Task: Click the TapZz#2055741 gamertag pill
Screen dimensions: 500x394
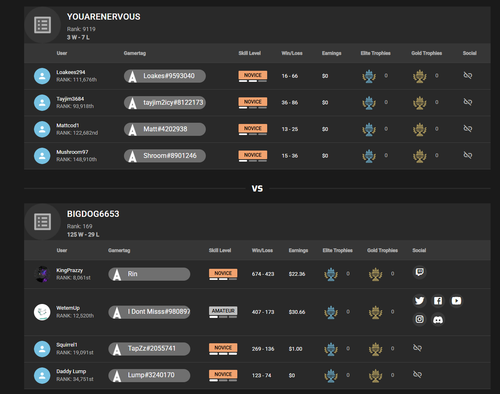Action: tap(149, 349)
